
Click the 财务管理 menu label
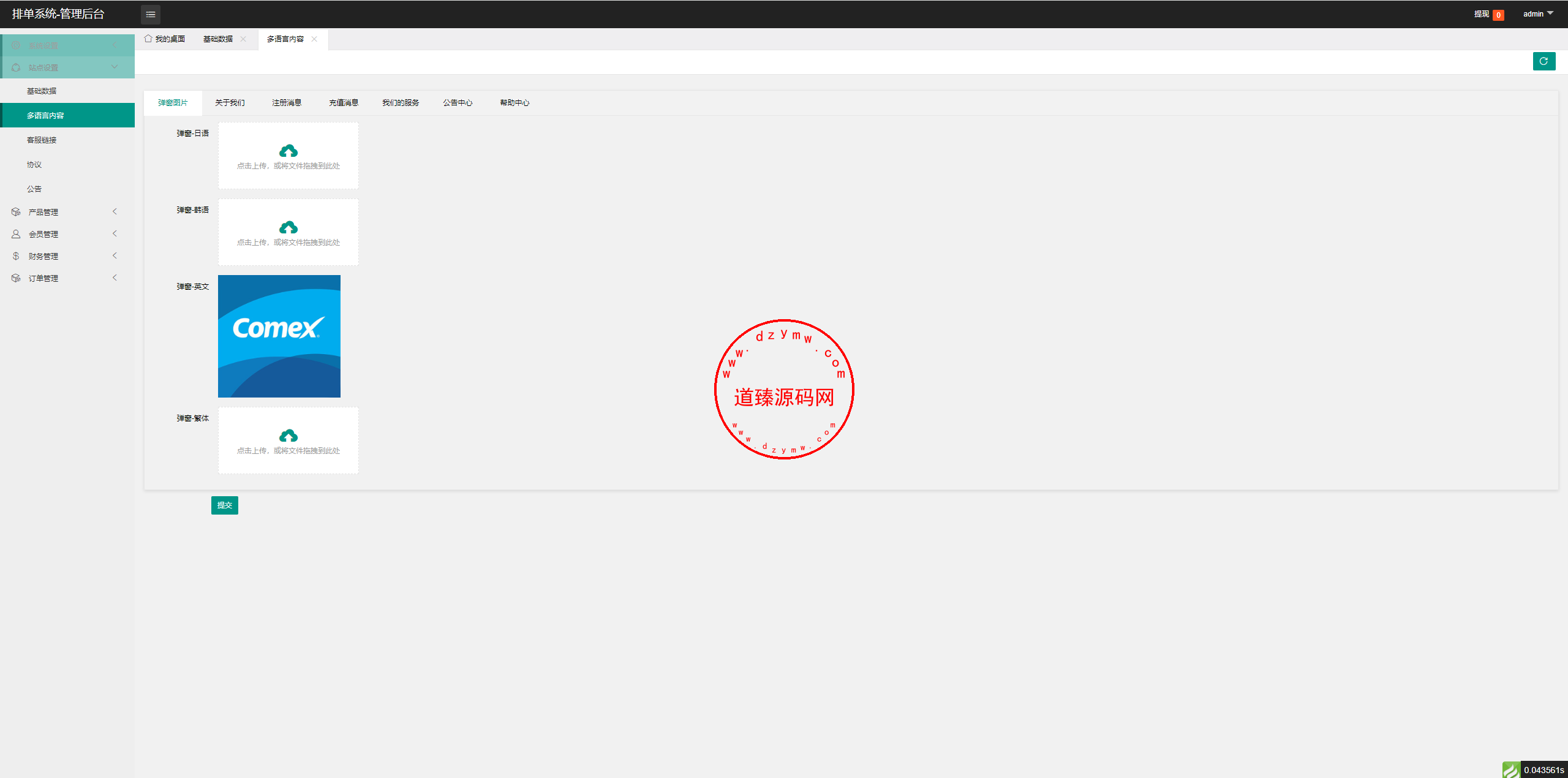pyautogui.click(x=43, y=256)
